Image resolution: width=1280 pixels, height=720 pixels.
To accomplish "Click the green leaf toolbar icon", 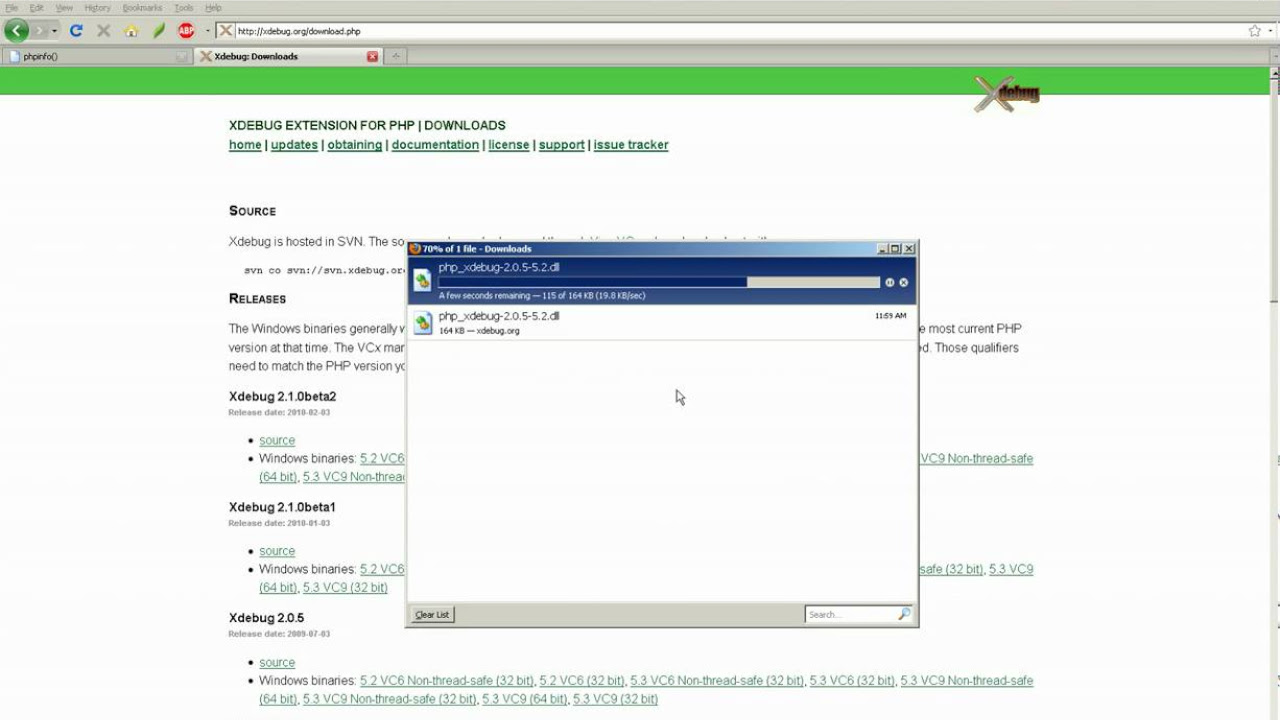I will 159,31.
